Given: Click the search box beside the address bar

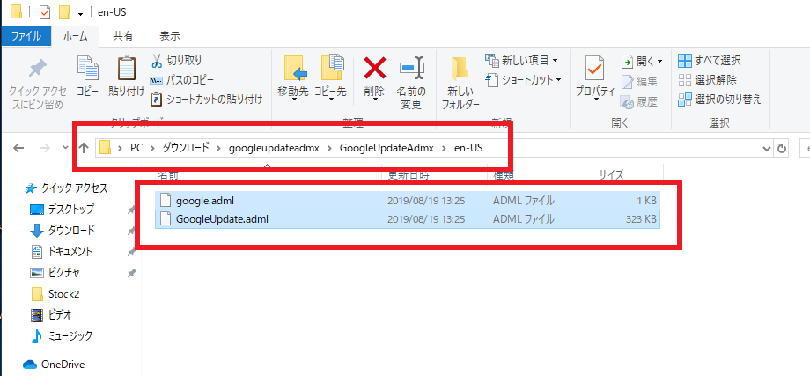Looking at the screenshot, I should click(804, 148).
